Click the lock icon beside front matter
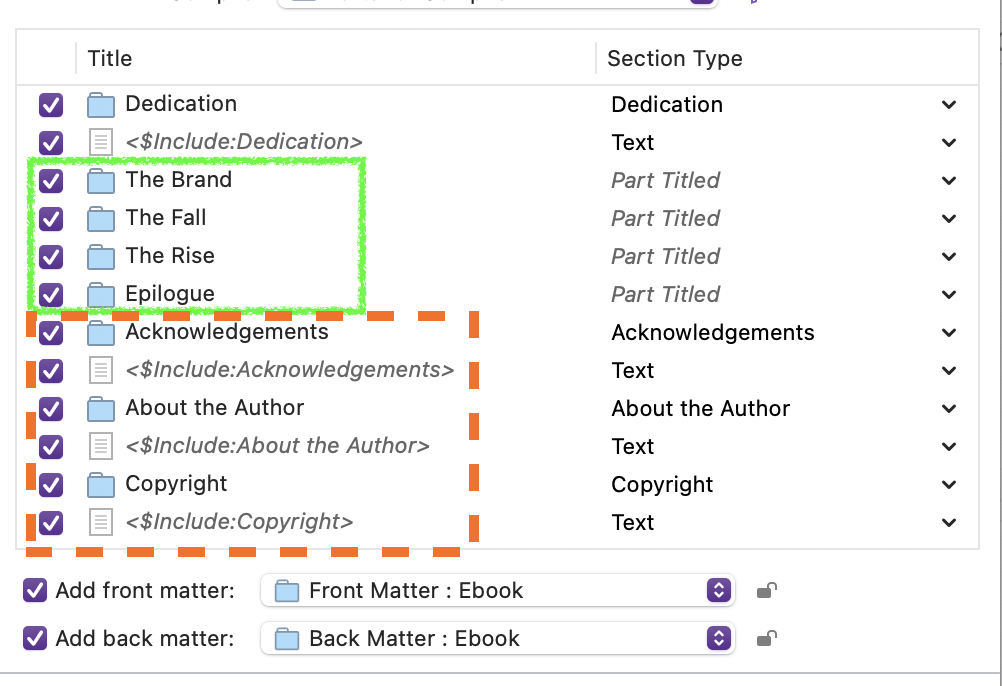The height and width of the screenshot is (686, 1002). click(x=766, y=590)
